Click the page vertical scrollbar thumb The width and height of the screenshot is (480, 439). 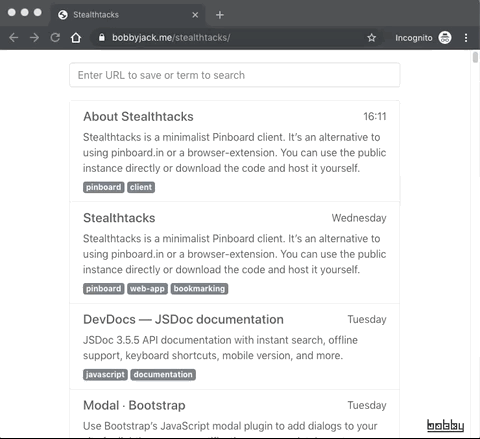pyautogui.click(x=475, y=57)
